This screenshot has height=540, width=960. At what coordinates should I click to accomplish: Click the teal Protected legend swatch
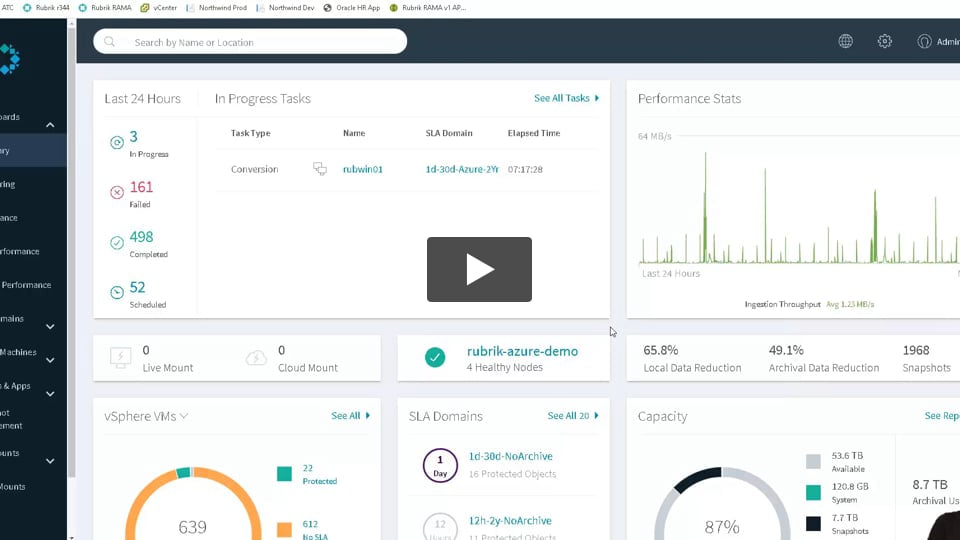tap(284, 474)
